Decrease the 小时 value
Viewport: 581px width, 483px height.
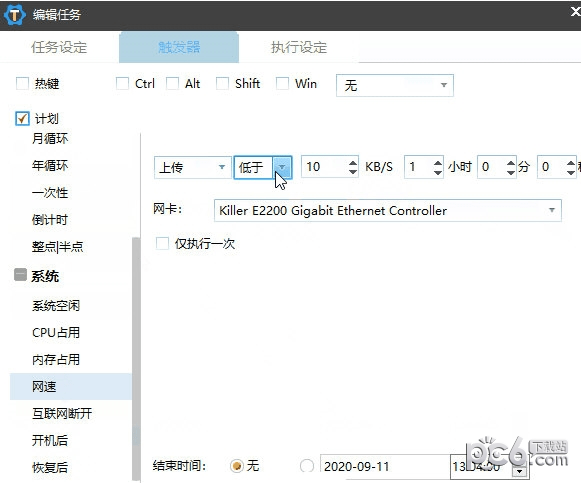click(x=438, y=172)
